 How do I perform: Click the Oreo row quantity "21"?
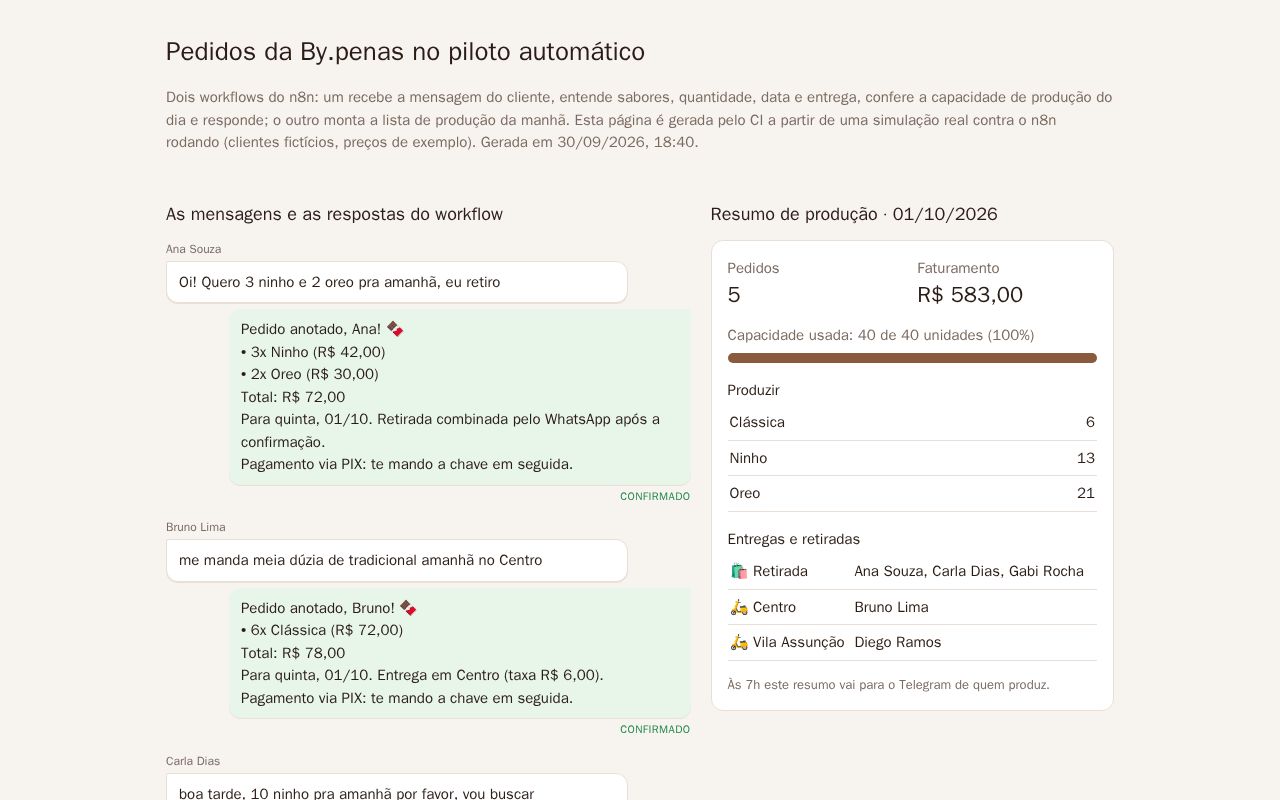tap(1086, 493)
